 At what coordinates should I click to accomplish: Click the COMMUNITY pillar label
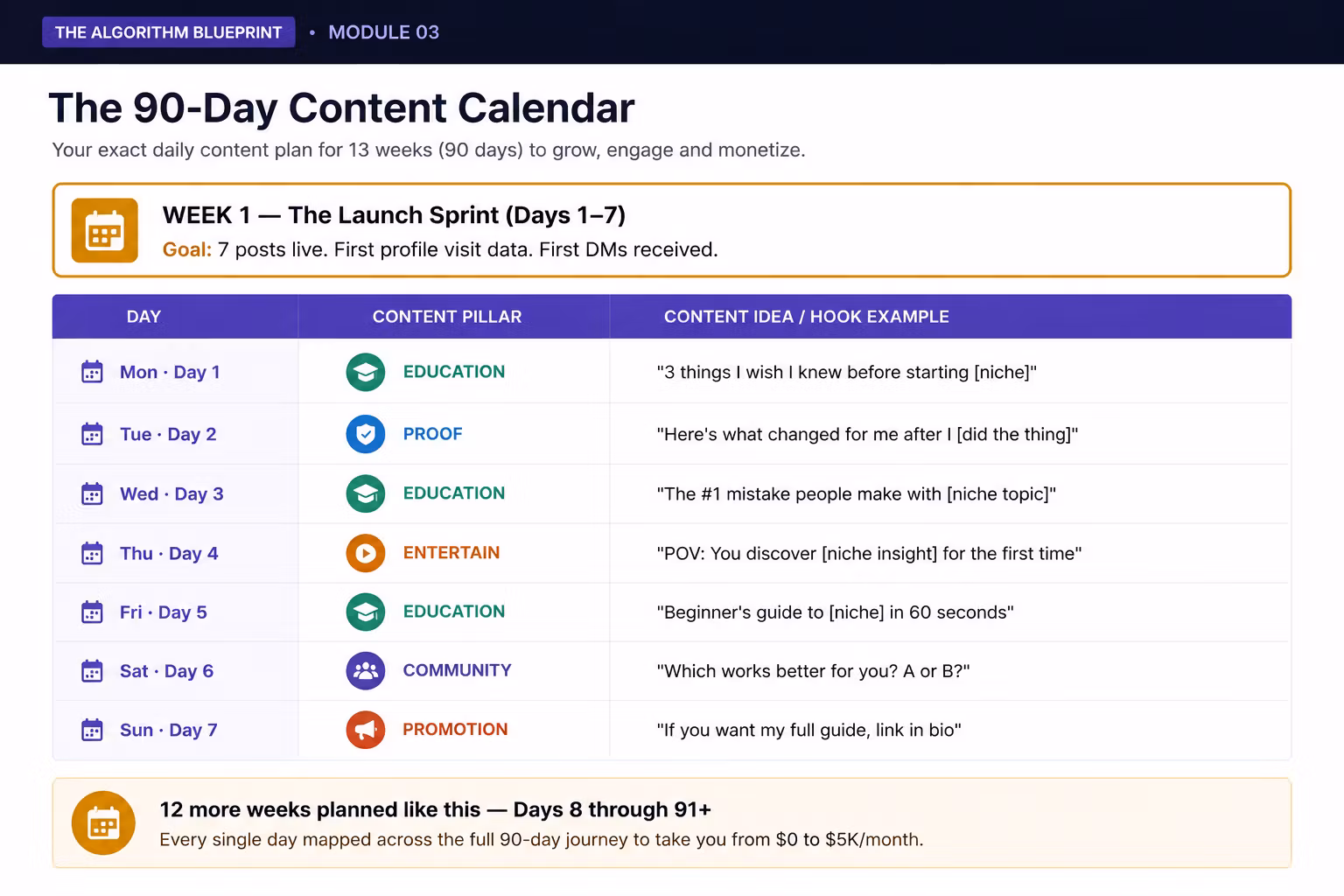tap(457, 670)
